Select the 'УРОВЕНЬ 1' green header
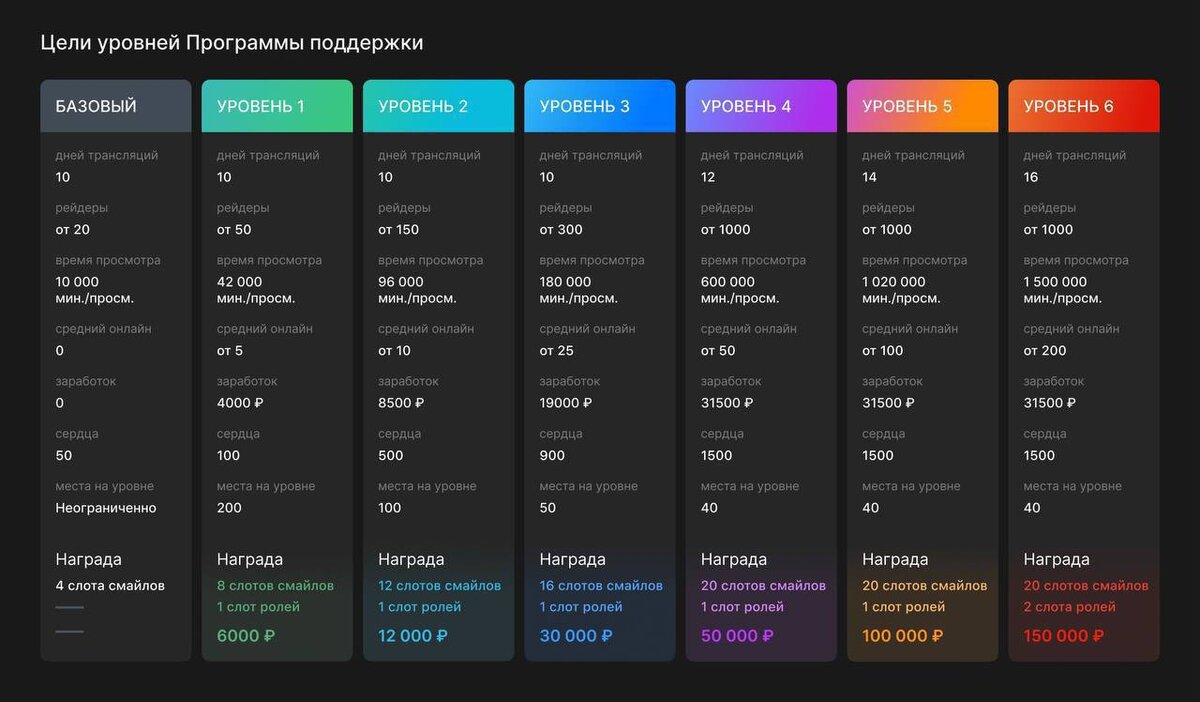1200x702 pixels. 277,106
